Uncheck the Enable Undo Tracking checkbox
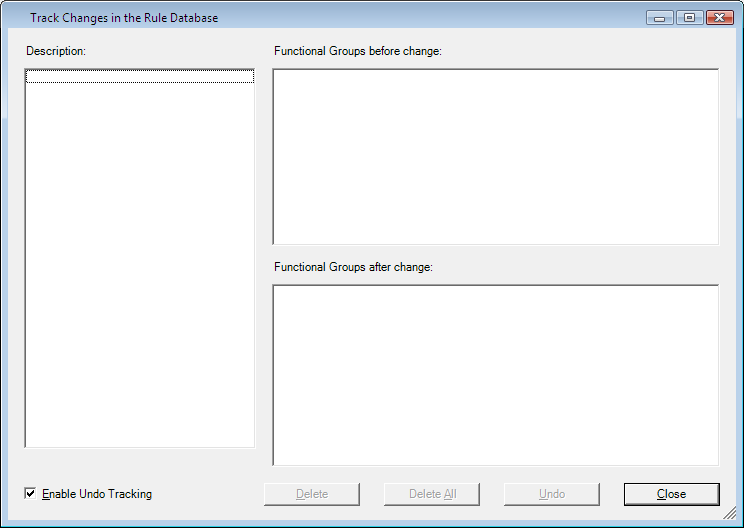 tap(31, 494)
